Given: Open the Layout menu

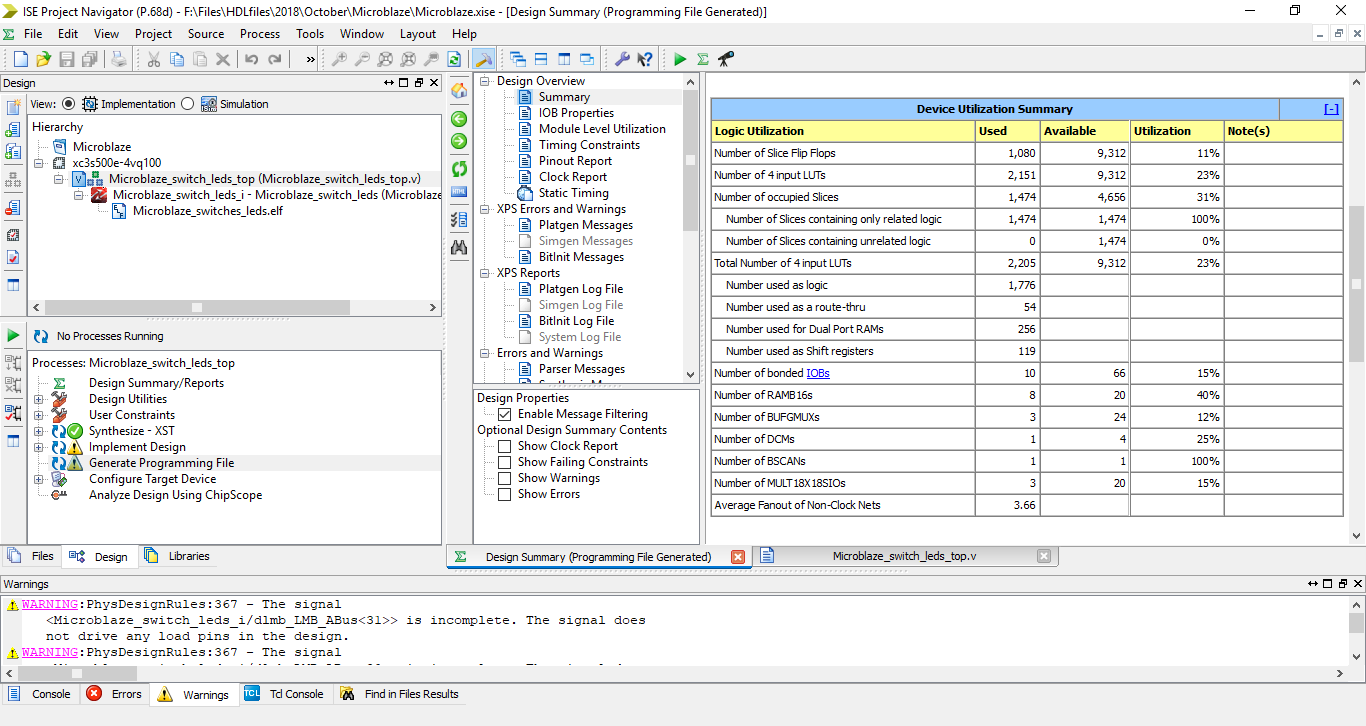Looking at the screenshot, I should pos(418,34).
